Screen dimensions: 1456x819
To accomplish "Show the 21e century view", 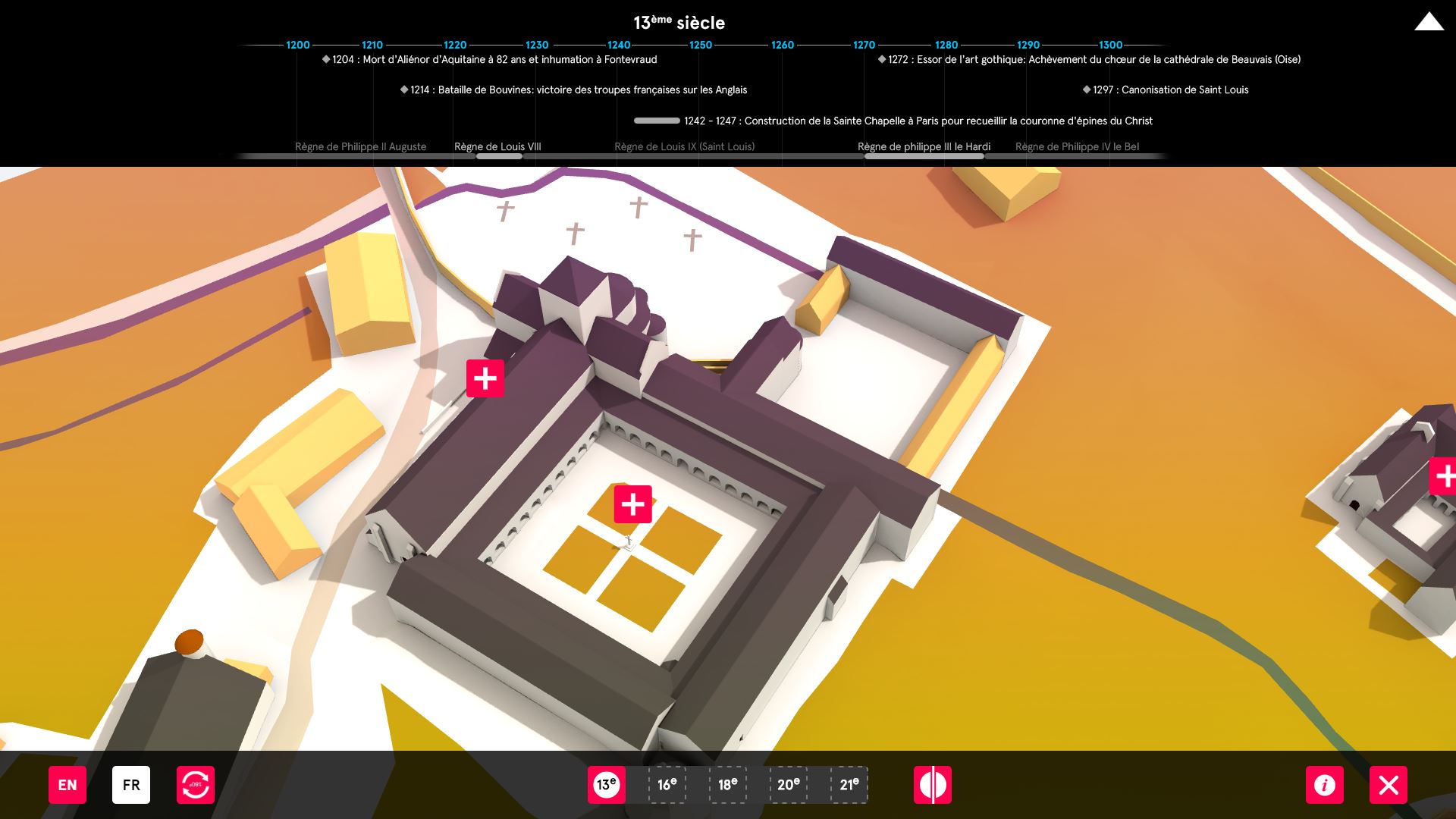I will coord(849,785).
